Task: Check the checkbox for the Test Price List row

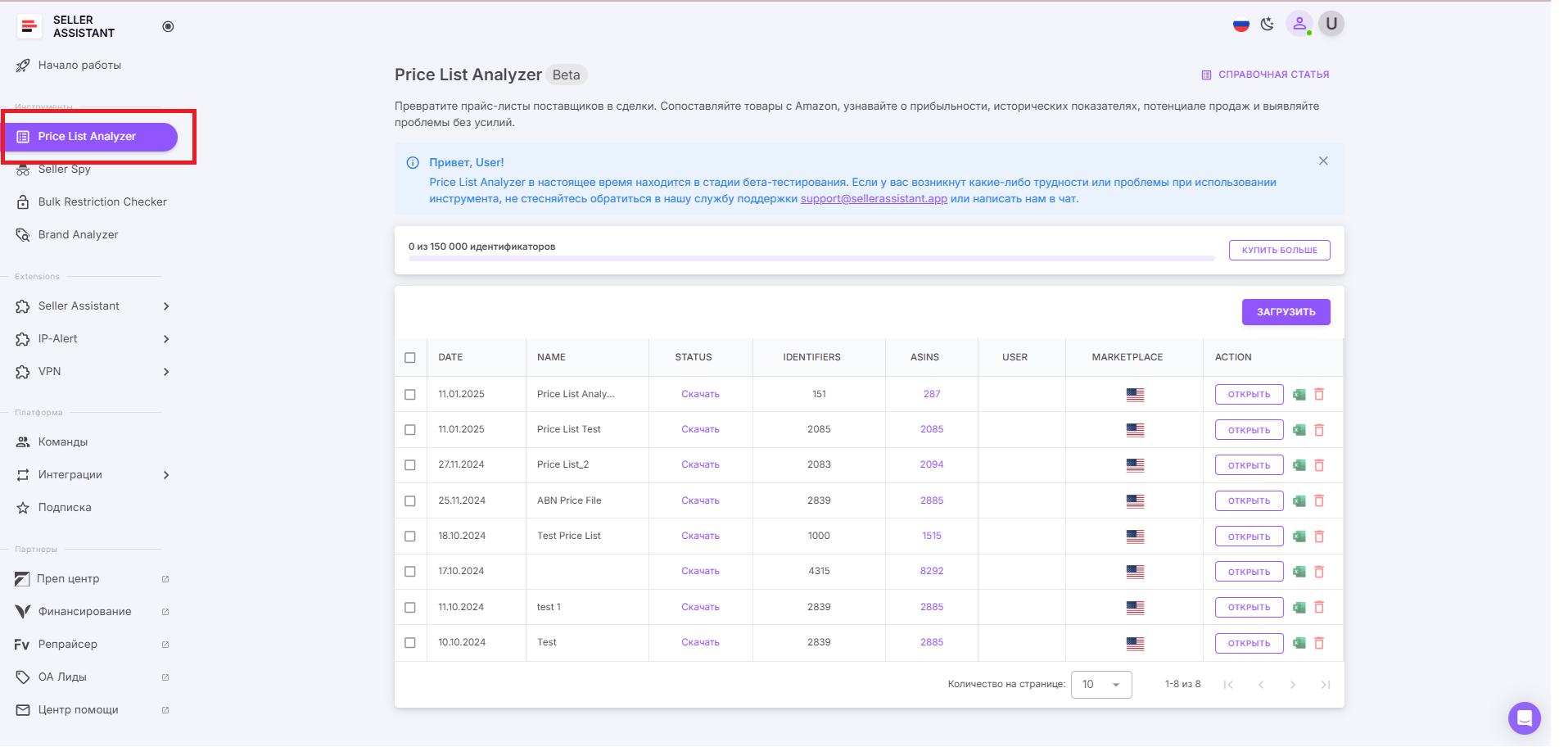Action: (x=410, y=536)
